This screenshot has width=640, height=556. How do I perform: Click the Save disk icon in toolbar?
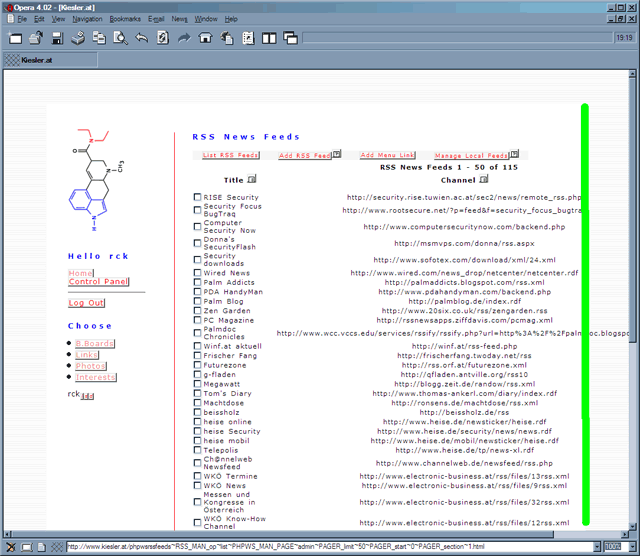coord(57,38)
